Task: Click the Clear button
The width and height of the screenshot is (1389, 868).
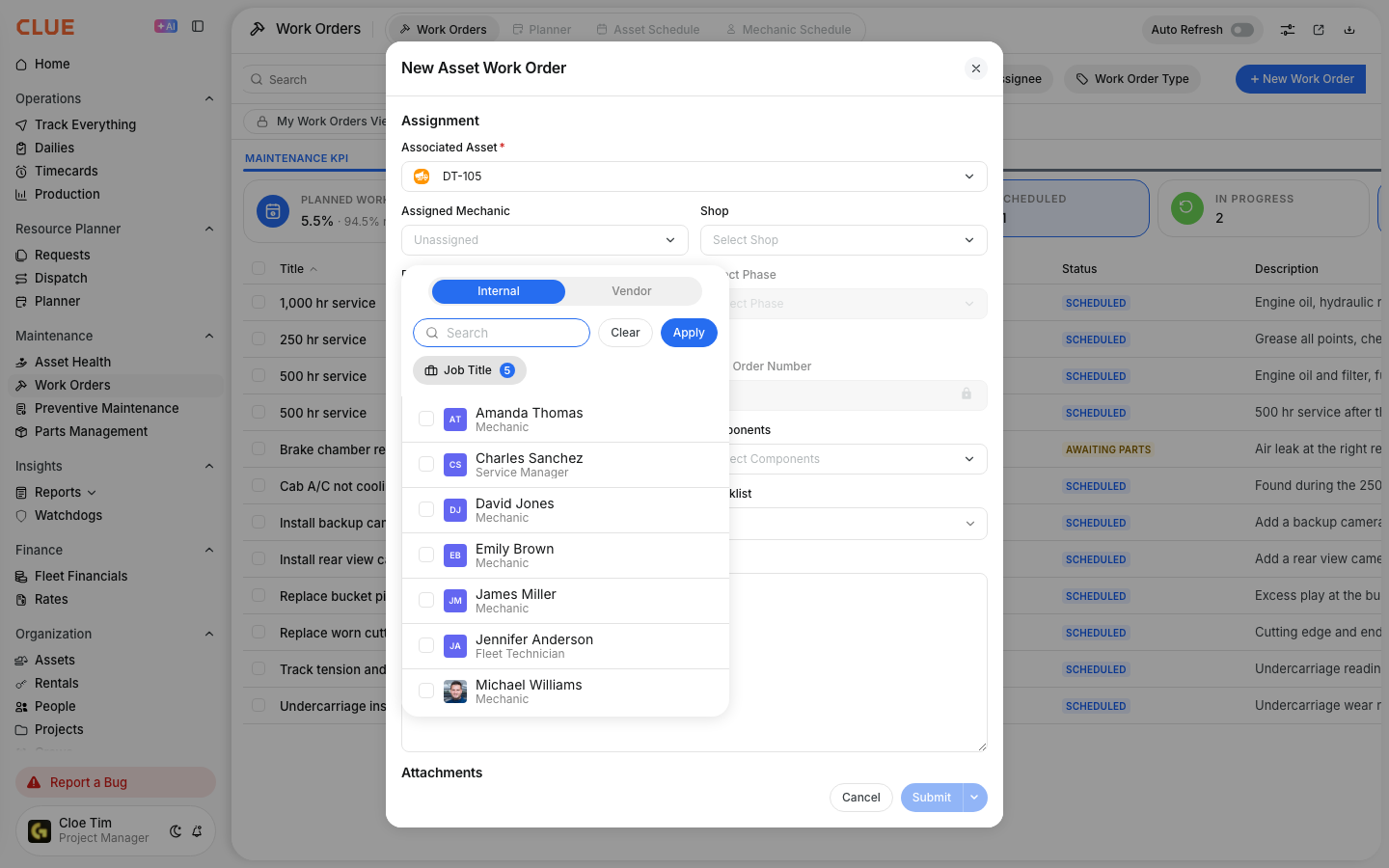Action: 625,333
